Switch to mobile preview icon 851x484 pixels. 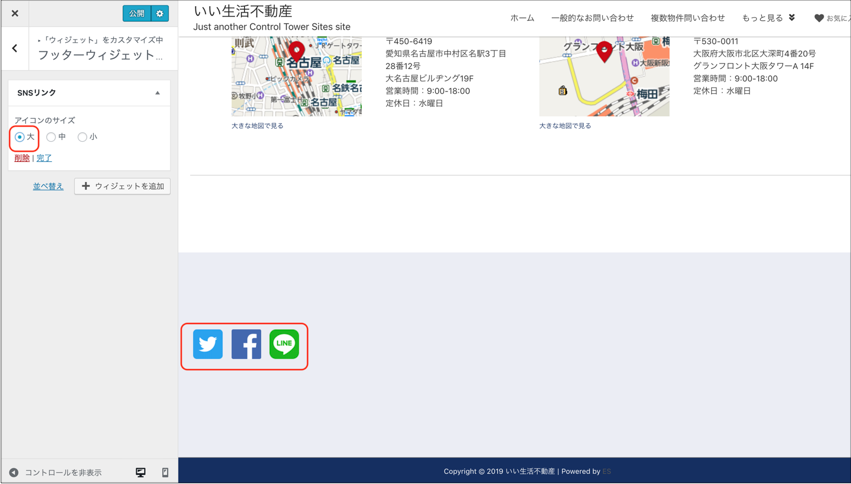166,473
